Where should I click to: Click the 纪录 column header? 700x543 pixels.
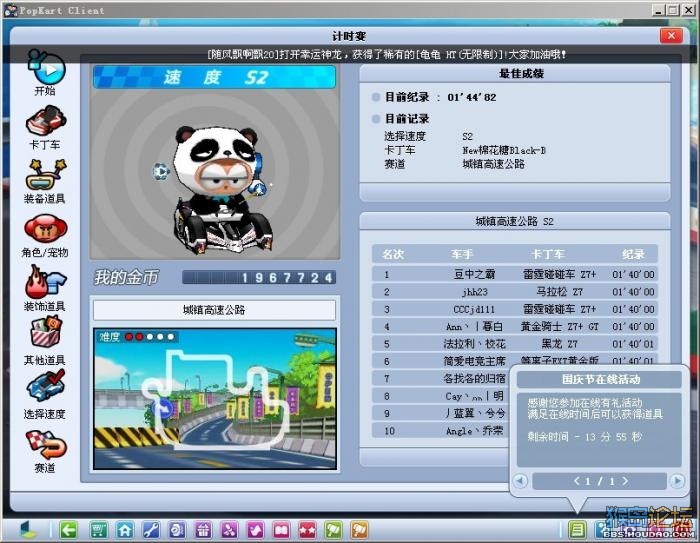(x=633, y=254)
